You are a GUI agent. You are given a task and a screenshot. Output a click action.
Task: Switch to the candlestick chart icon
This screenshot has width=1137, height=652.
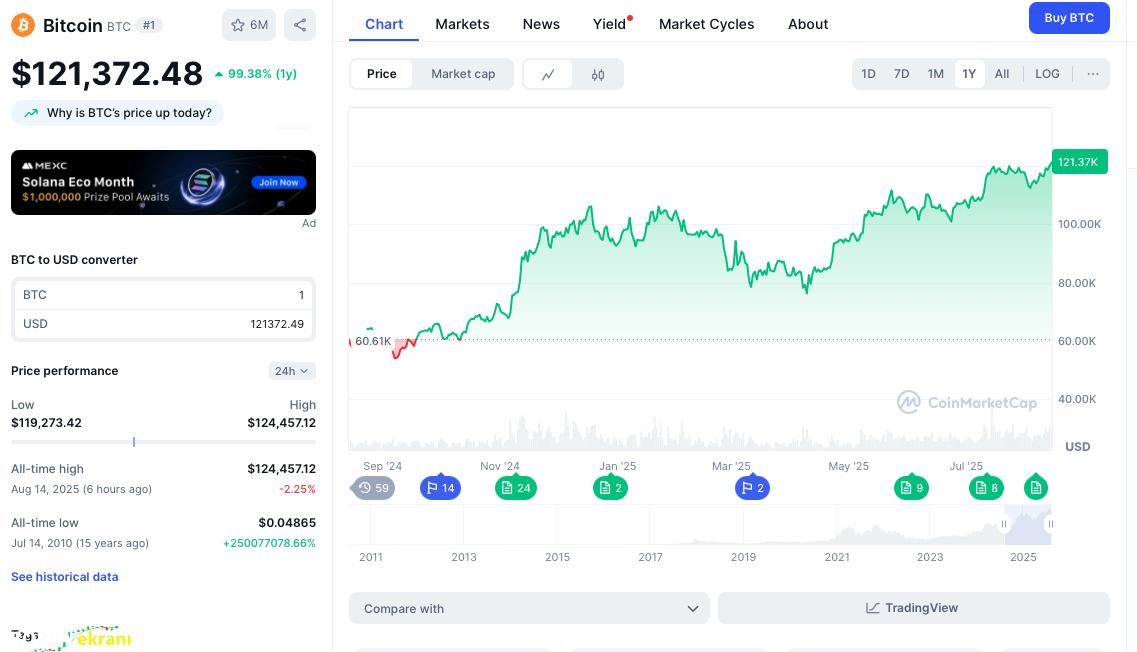(x=598, y=74)
